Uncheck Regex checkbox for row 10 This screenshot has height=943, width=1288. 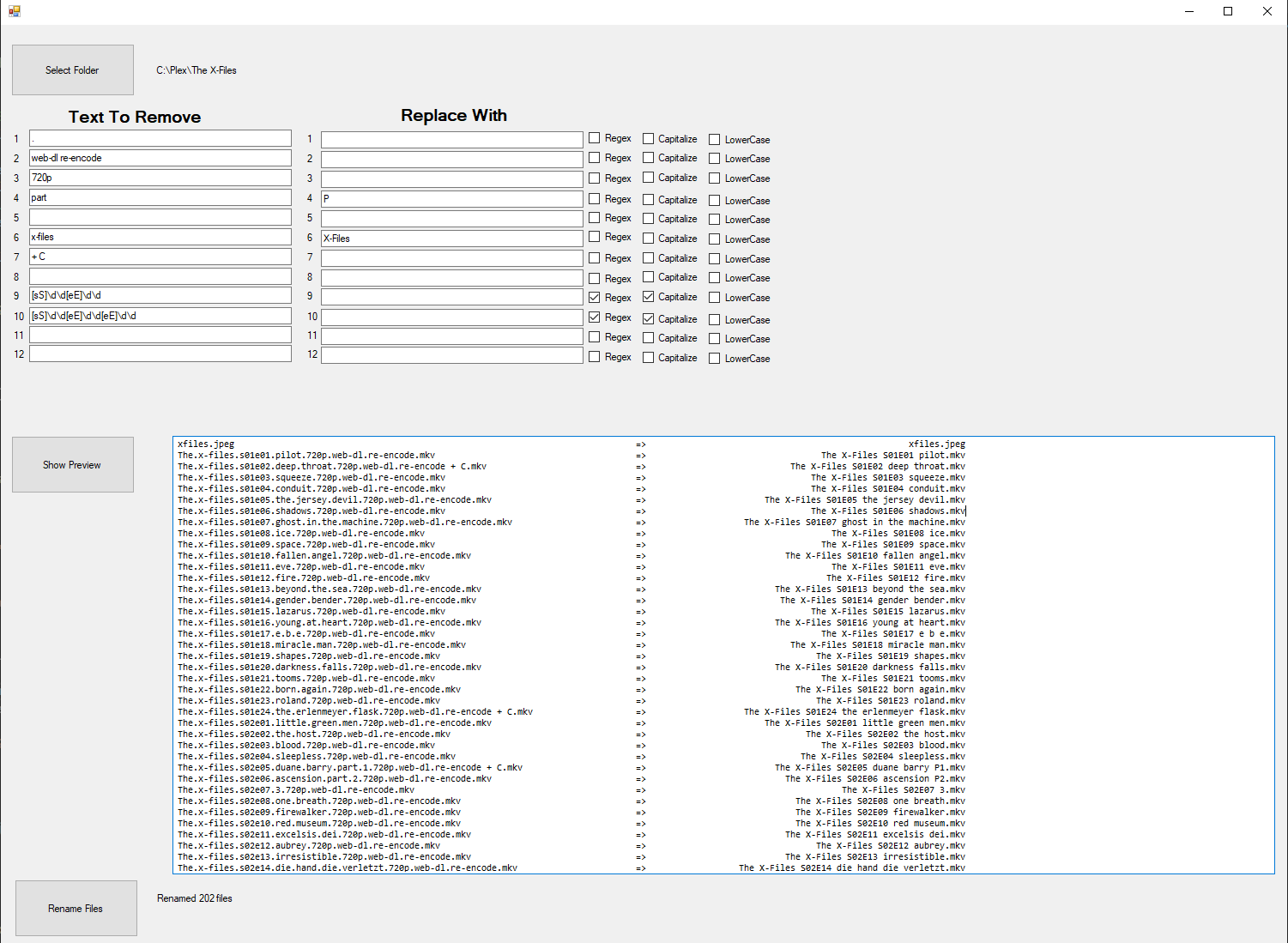pos(594,317)
